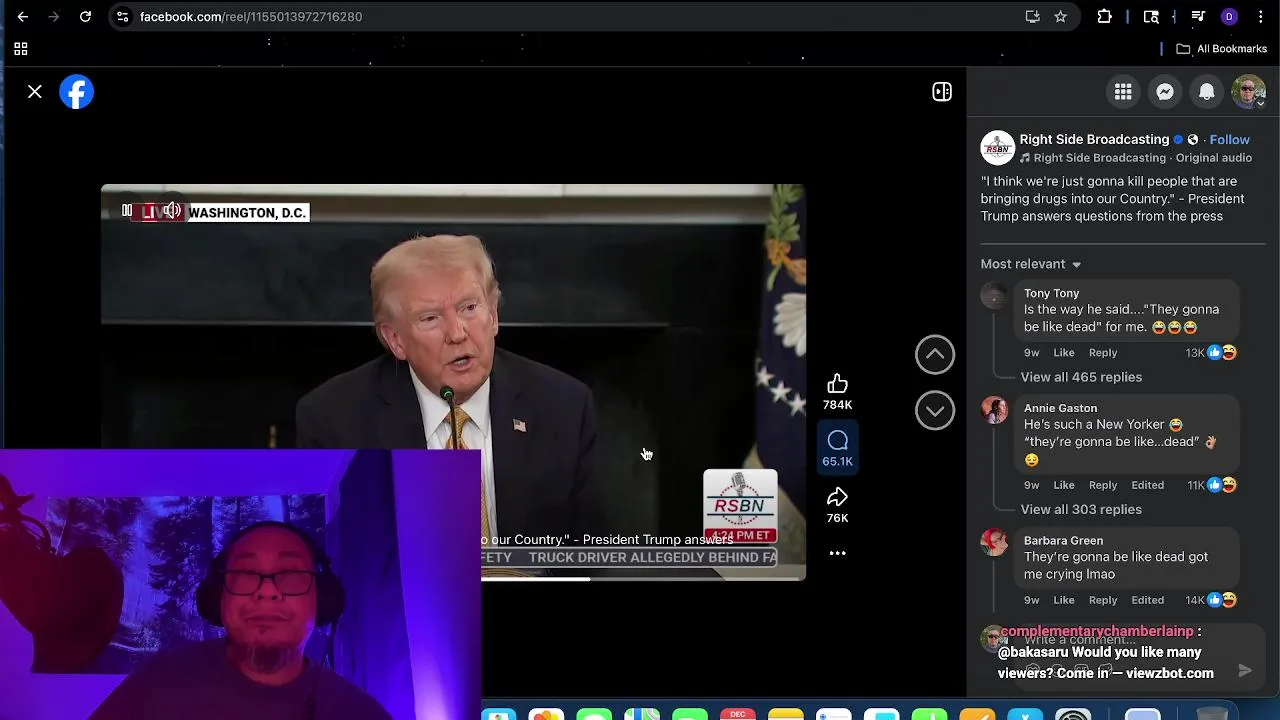This screenshot has width=1280, height=720.
Task: Close the reel viewer with the X
Action: click(35, 92)
